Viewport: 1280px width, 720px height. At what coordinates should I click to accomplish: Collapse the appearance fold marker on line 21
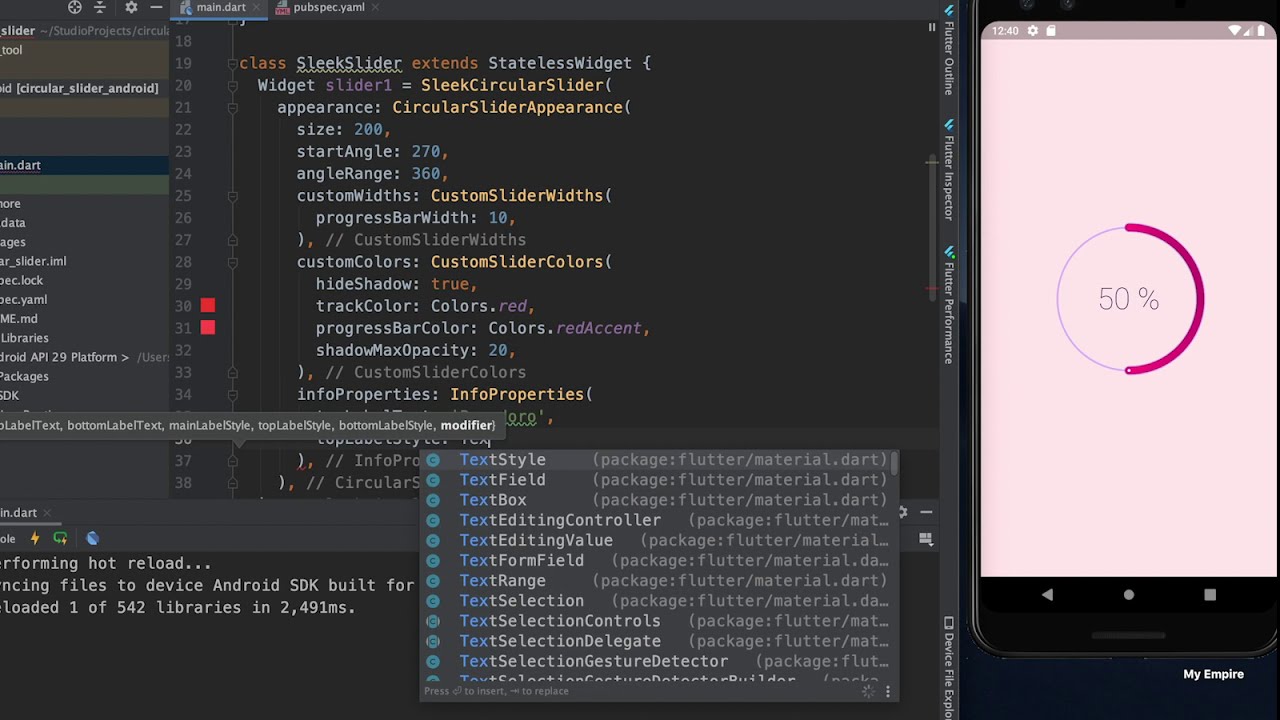(232, 107)
